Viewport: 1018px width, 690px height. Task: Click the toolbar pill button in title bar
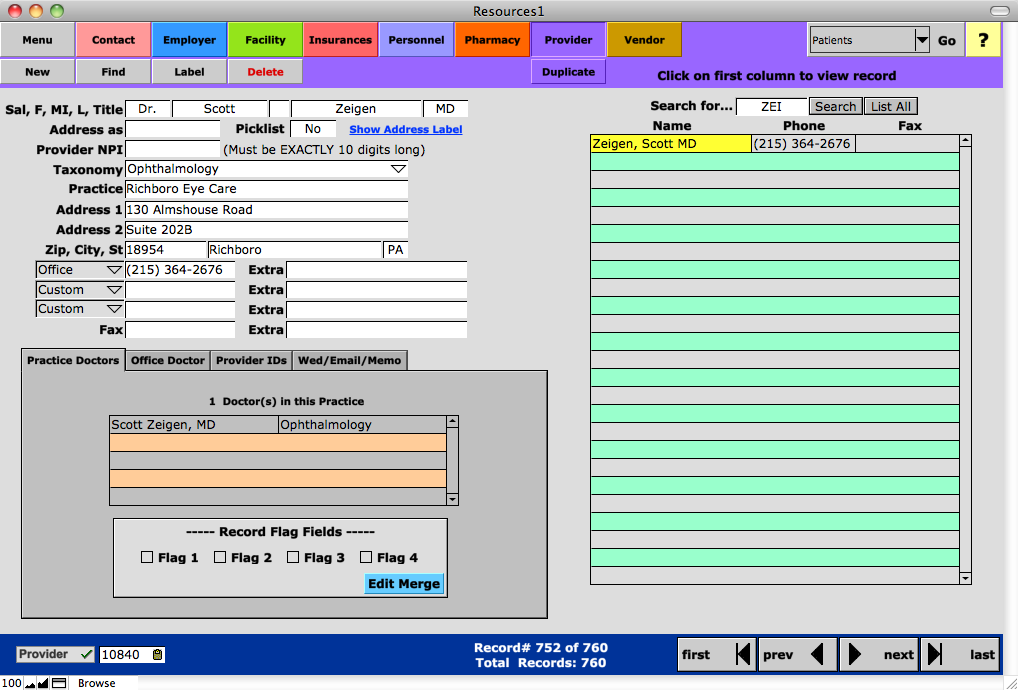pyautogui.click(x=999, y=11)
